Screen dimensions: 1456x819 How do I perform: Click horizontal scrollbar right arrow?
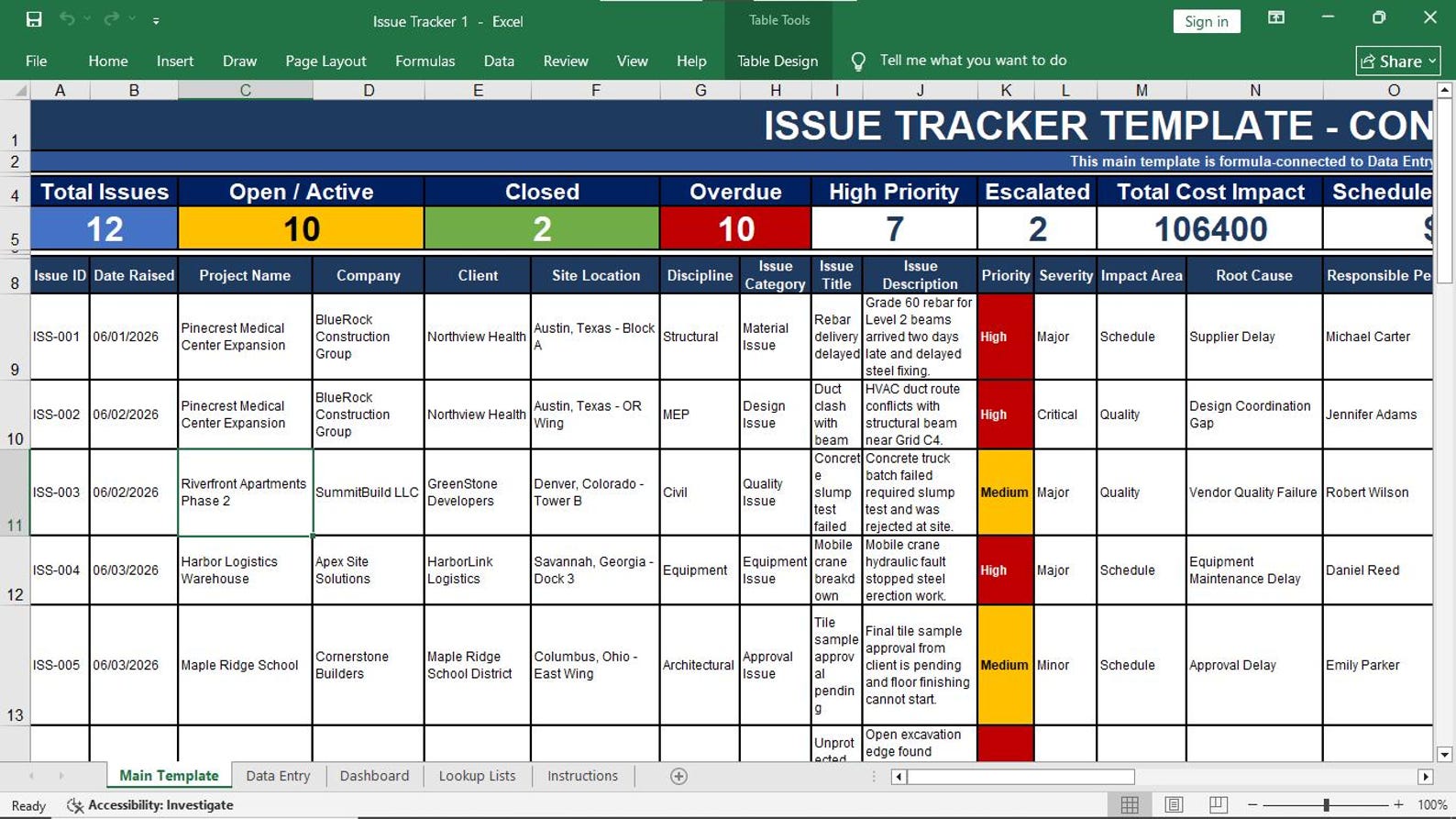pyautogui.click(x=1425, y=777)
